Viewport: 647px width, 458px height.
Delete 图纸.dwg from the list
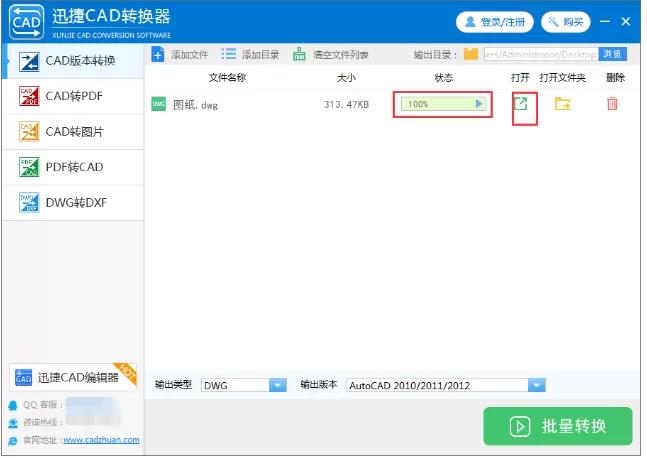tap(612, 103)
